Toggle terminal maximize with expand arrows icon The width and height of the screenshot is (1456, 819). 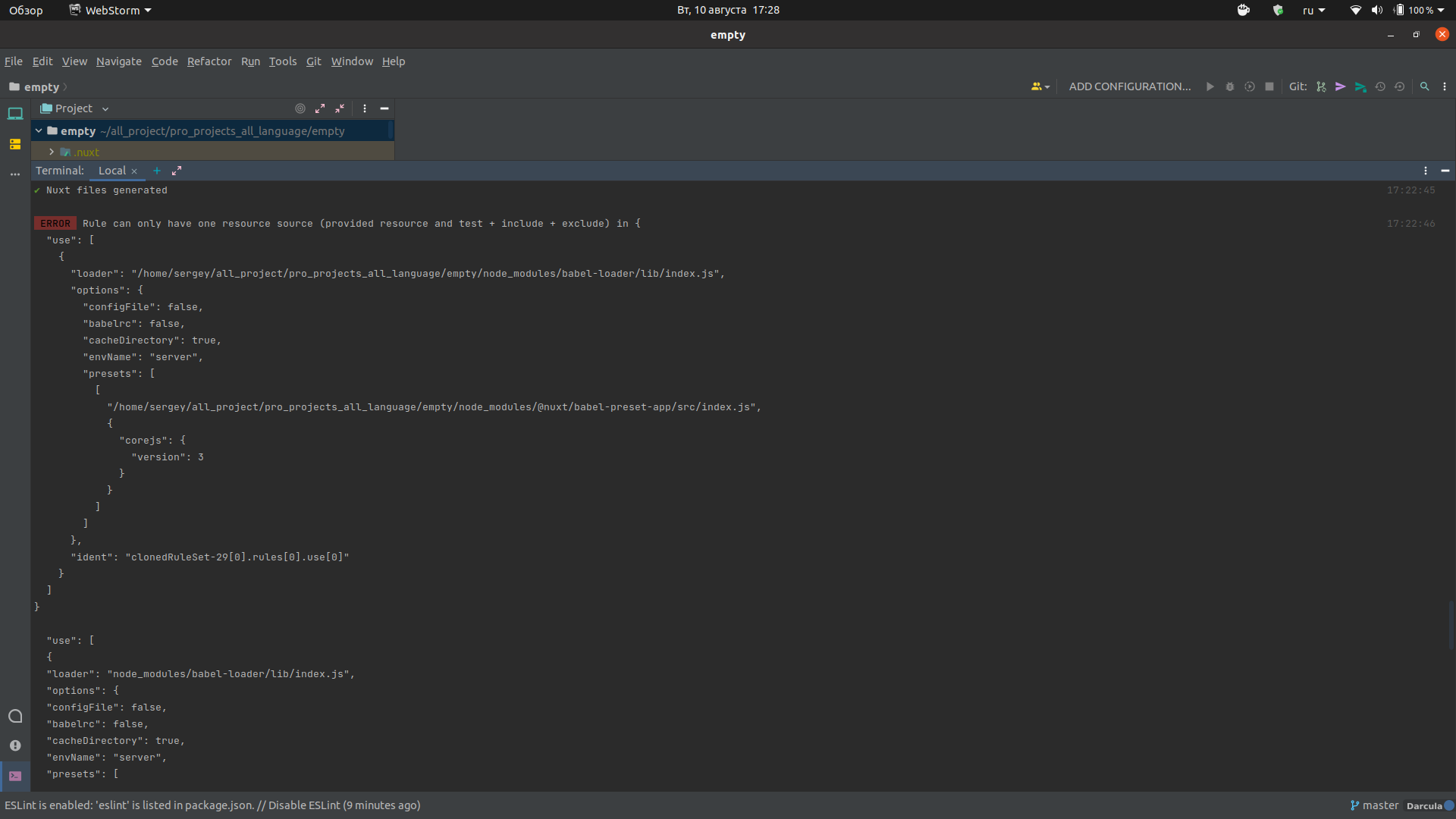(177, 171)
